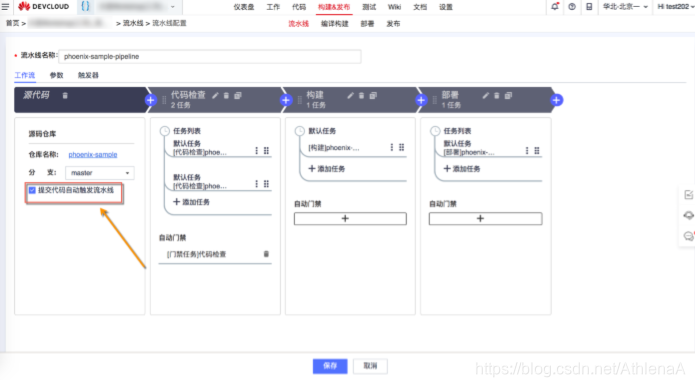
Task: Click the top floating icon on right edge
Action: click(x=688, y=195)
